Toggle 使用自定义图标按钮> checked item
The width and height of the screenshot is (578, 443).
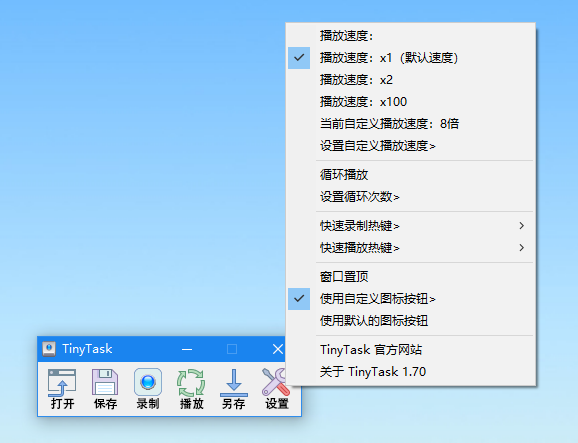411,299
